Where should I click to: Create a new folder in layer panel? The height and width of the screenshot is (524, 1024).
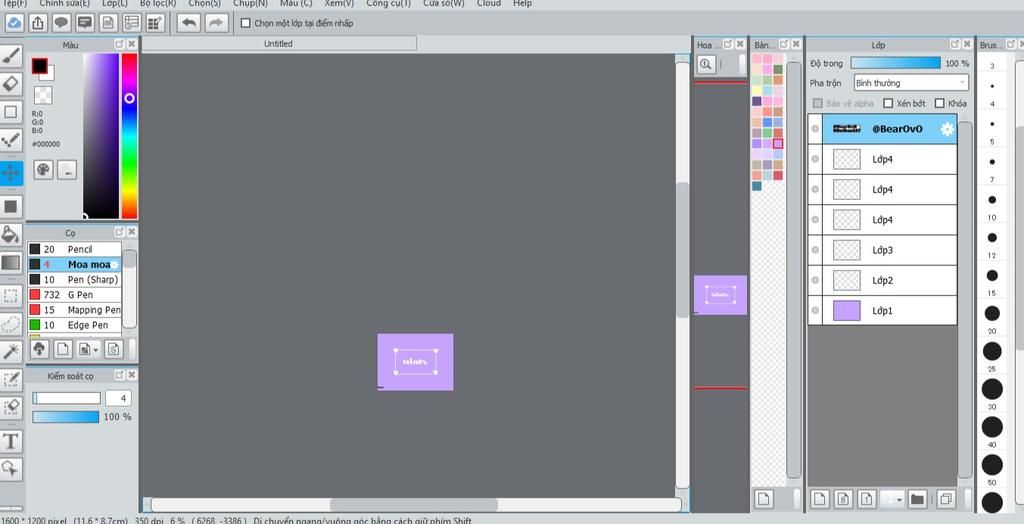tap(917, 499)
